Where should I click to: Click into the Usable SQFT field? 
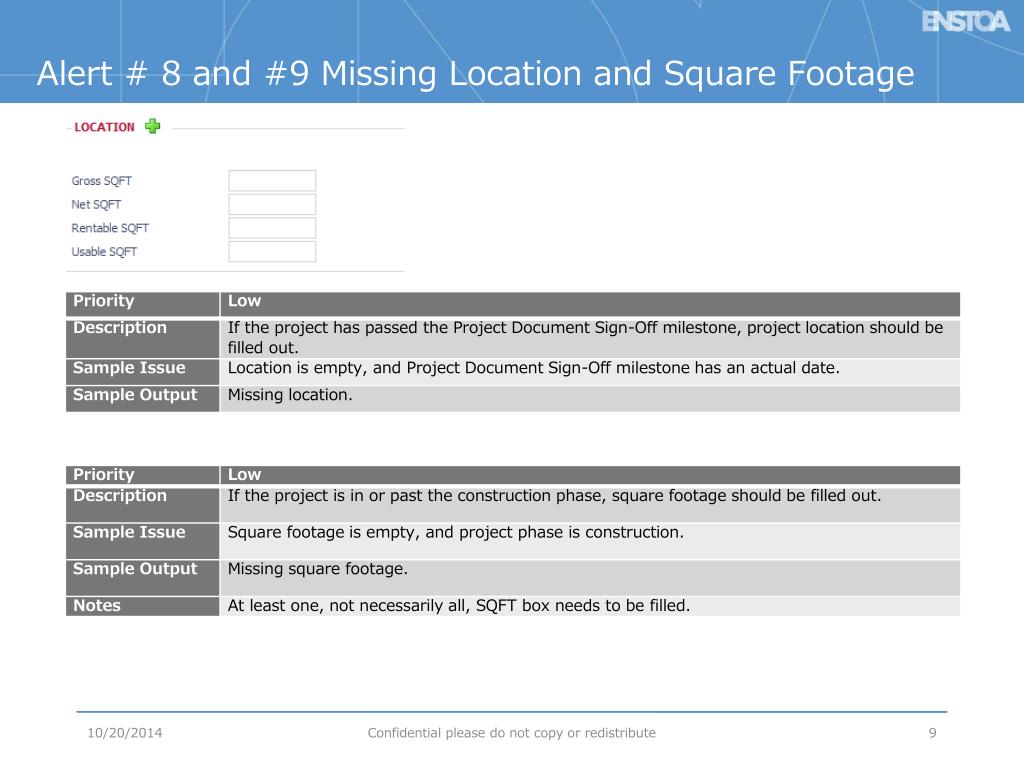272,251
